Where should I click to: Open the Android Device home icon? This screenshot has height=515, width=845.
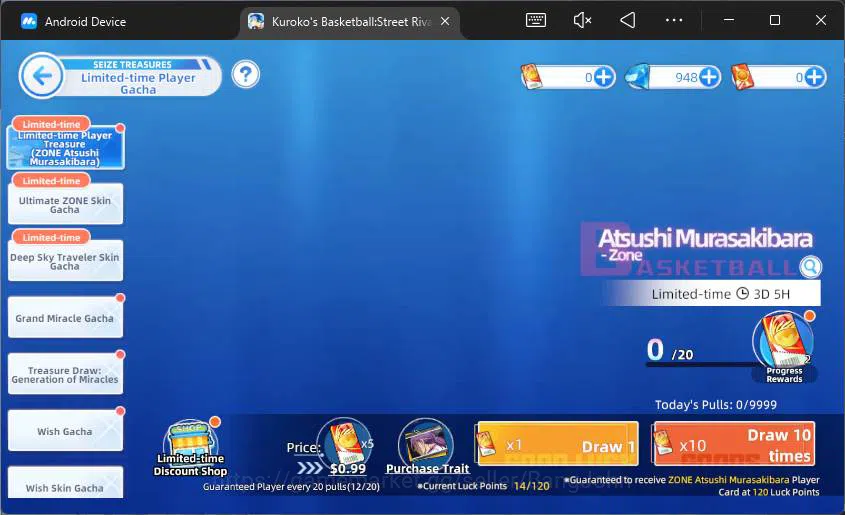pyautogui.click(x=29, y=22)
